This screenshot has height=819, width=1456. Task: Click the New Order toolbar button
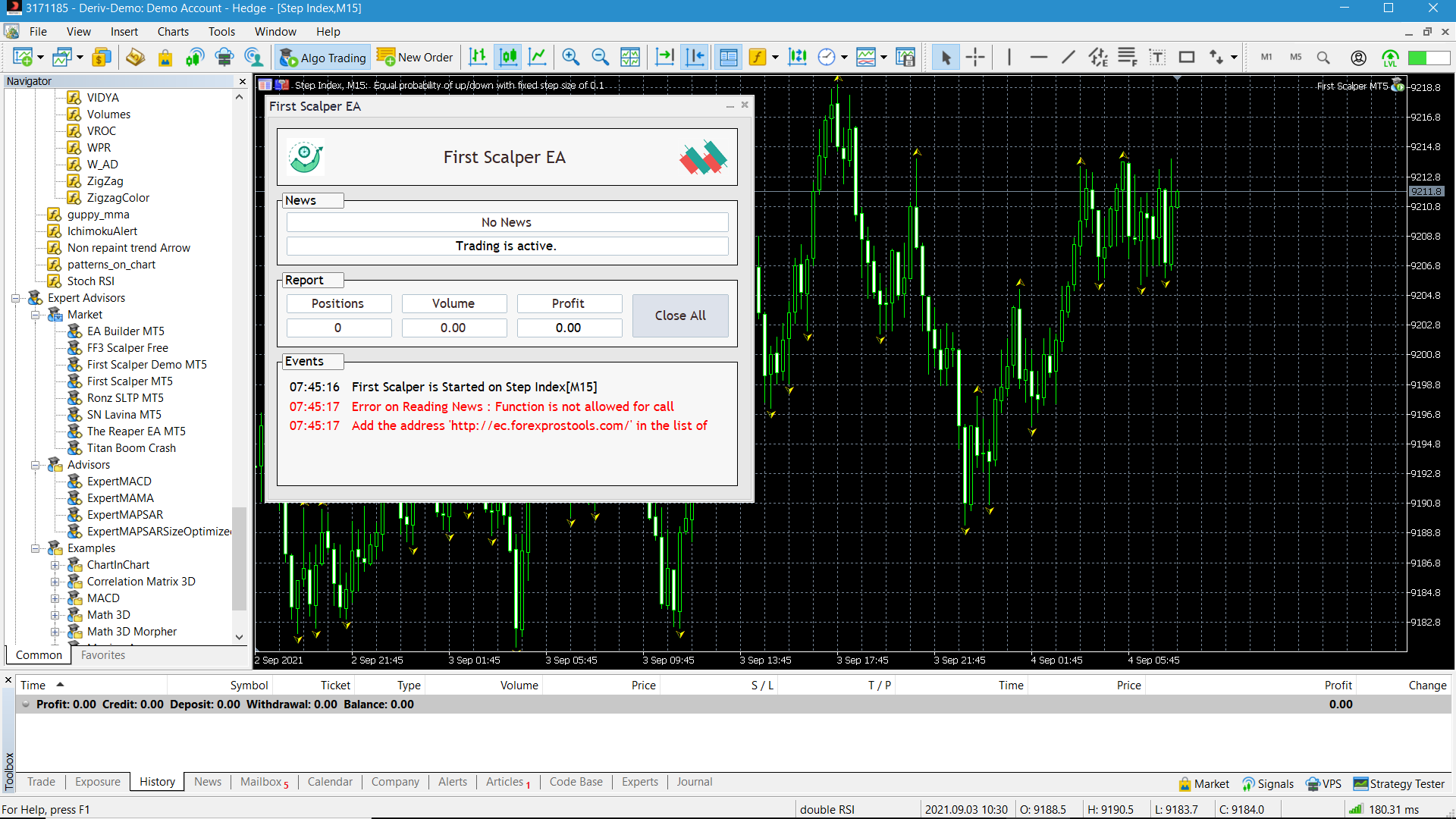[415, 58]
